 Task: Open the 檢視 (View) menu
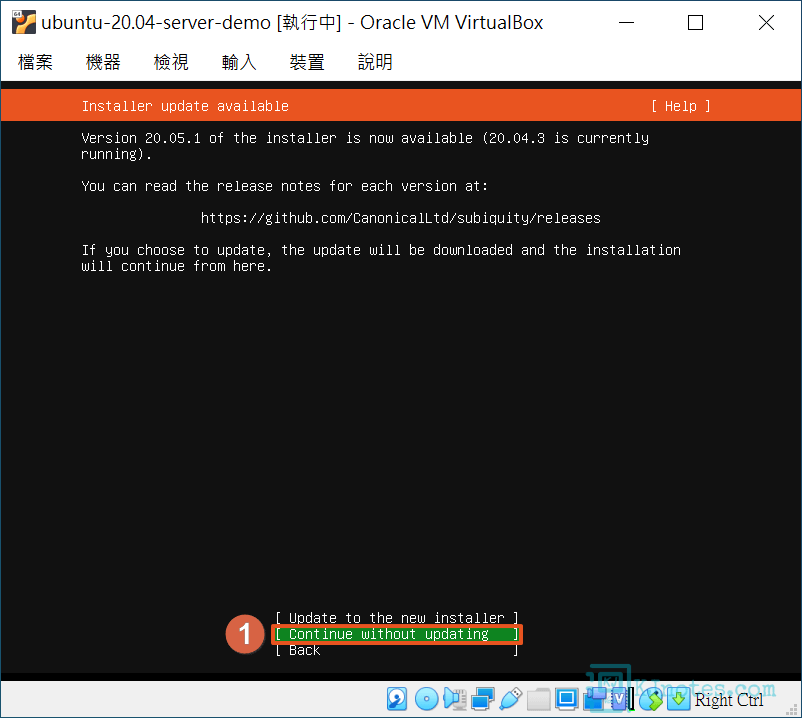pyautogui.click(x=171, y=62)
